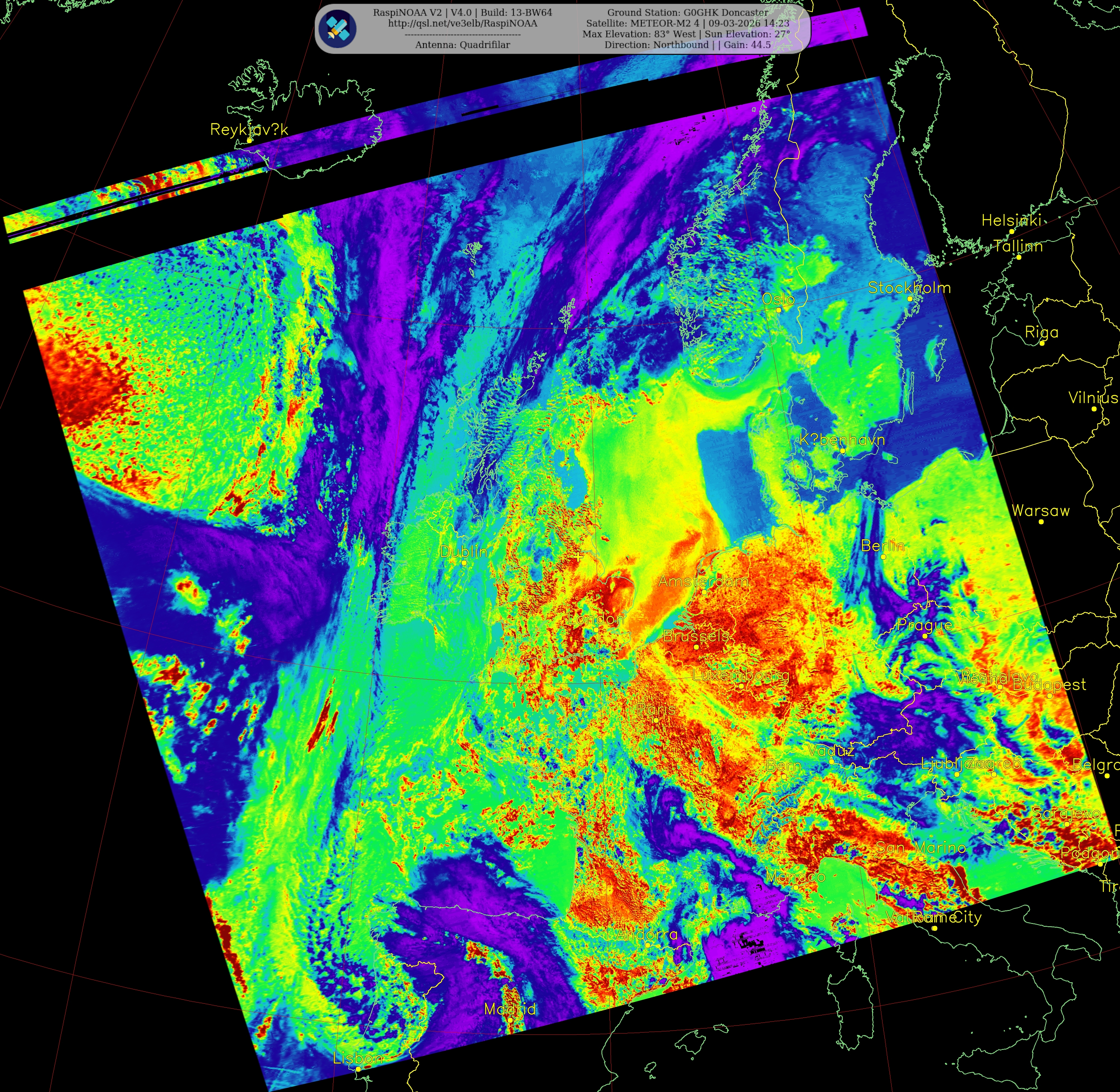Click the Oslo city marker dot
This screenshot has width=1120, height=1092.
pyautogui.click(x=779, y=310)
